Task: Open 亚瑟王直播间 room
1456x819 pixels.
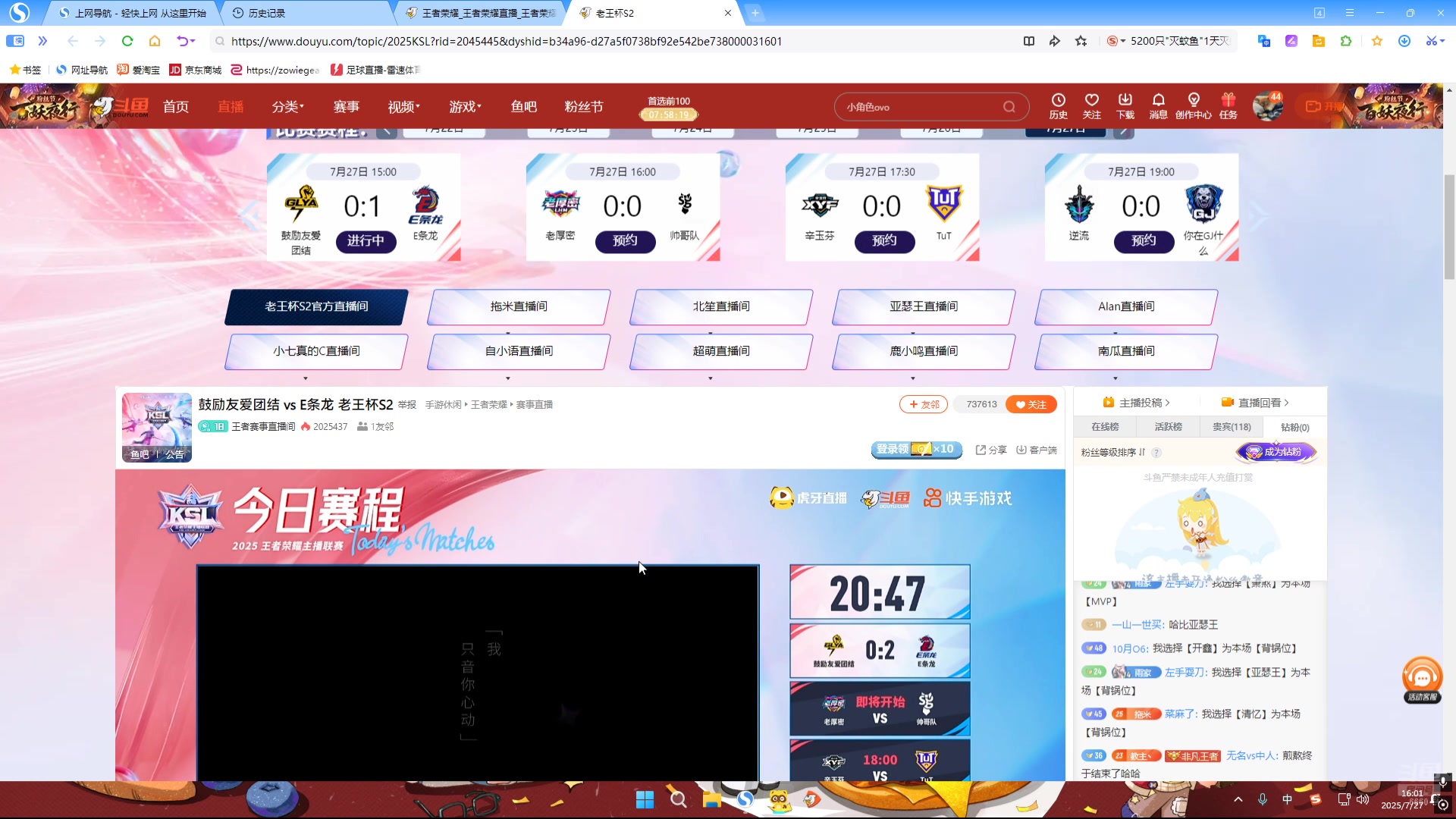Action: tap(924, 306)
